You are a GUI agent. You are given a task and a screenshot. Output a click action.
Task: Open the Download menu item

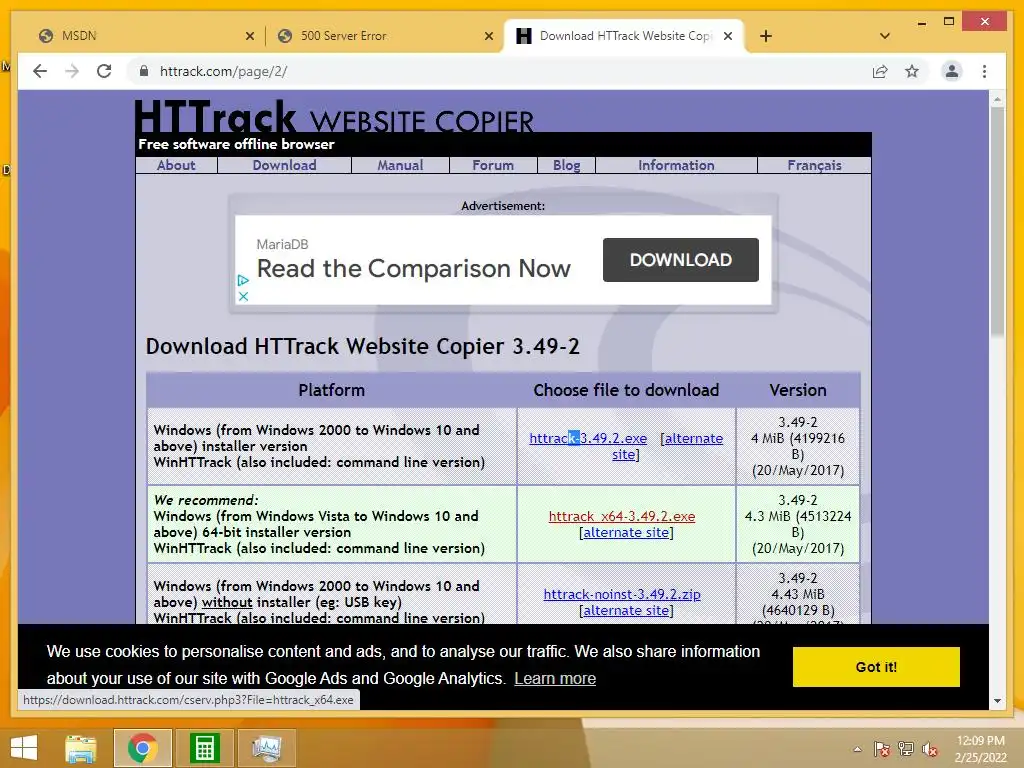(x=284, y=165)
